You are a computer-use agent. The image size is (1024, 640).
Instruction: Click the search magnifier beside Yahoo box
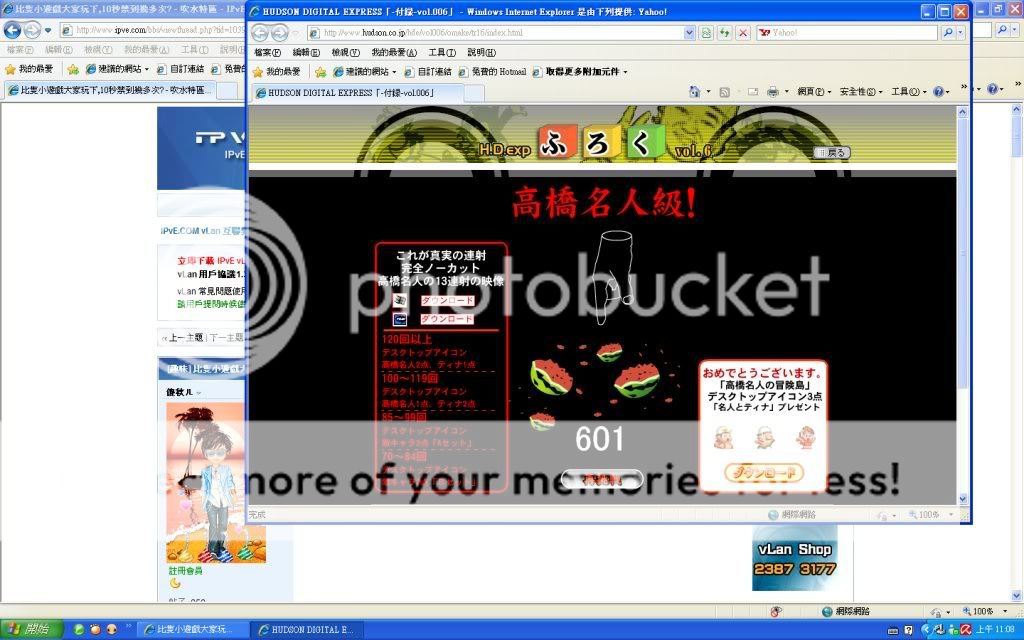[949, 32]
